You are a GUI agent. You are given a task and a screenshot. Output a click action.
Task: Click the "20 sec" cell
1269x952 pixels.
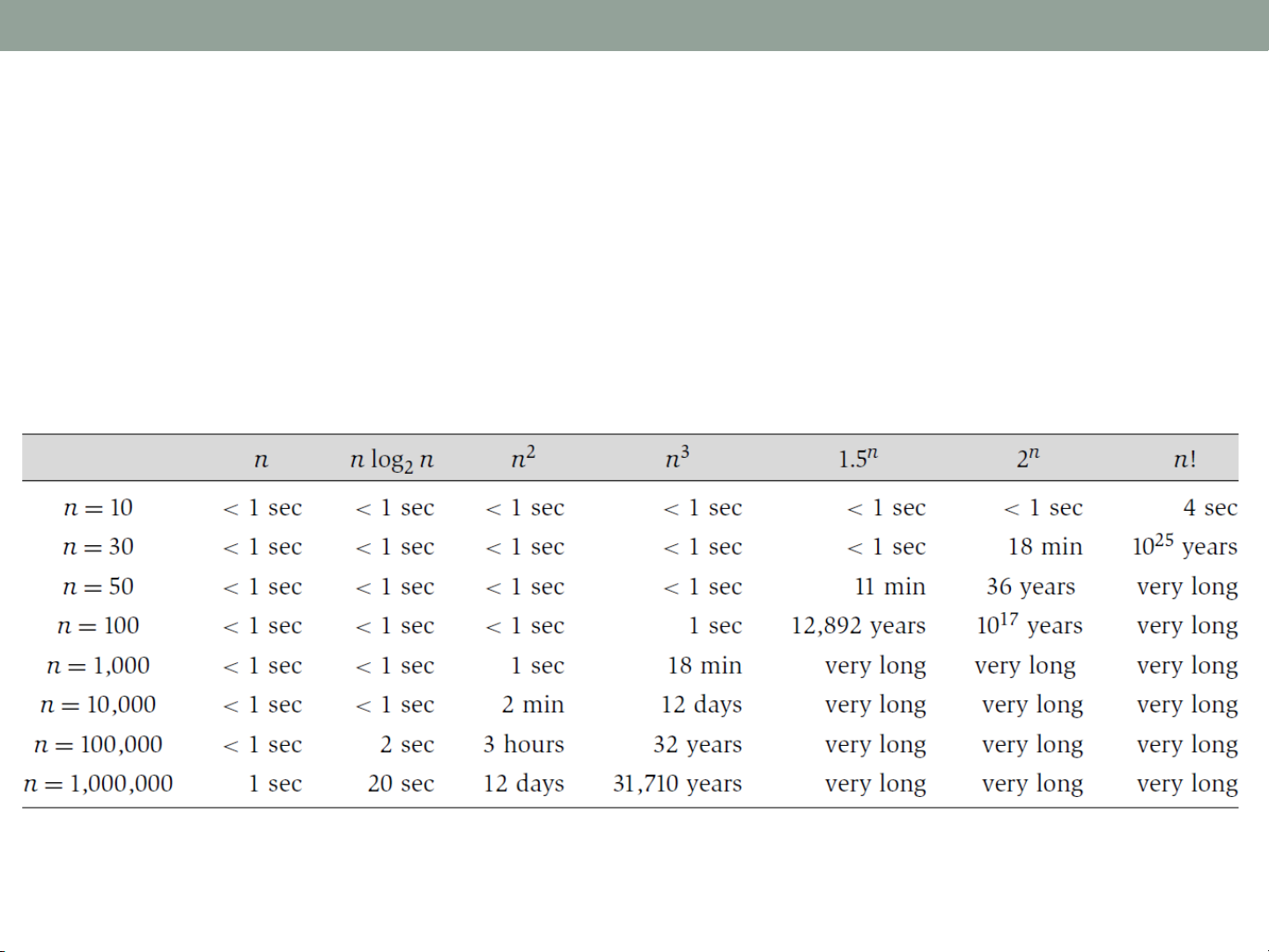pos(401,784)
